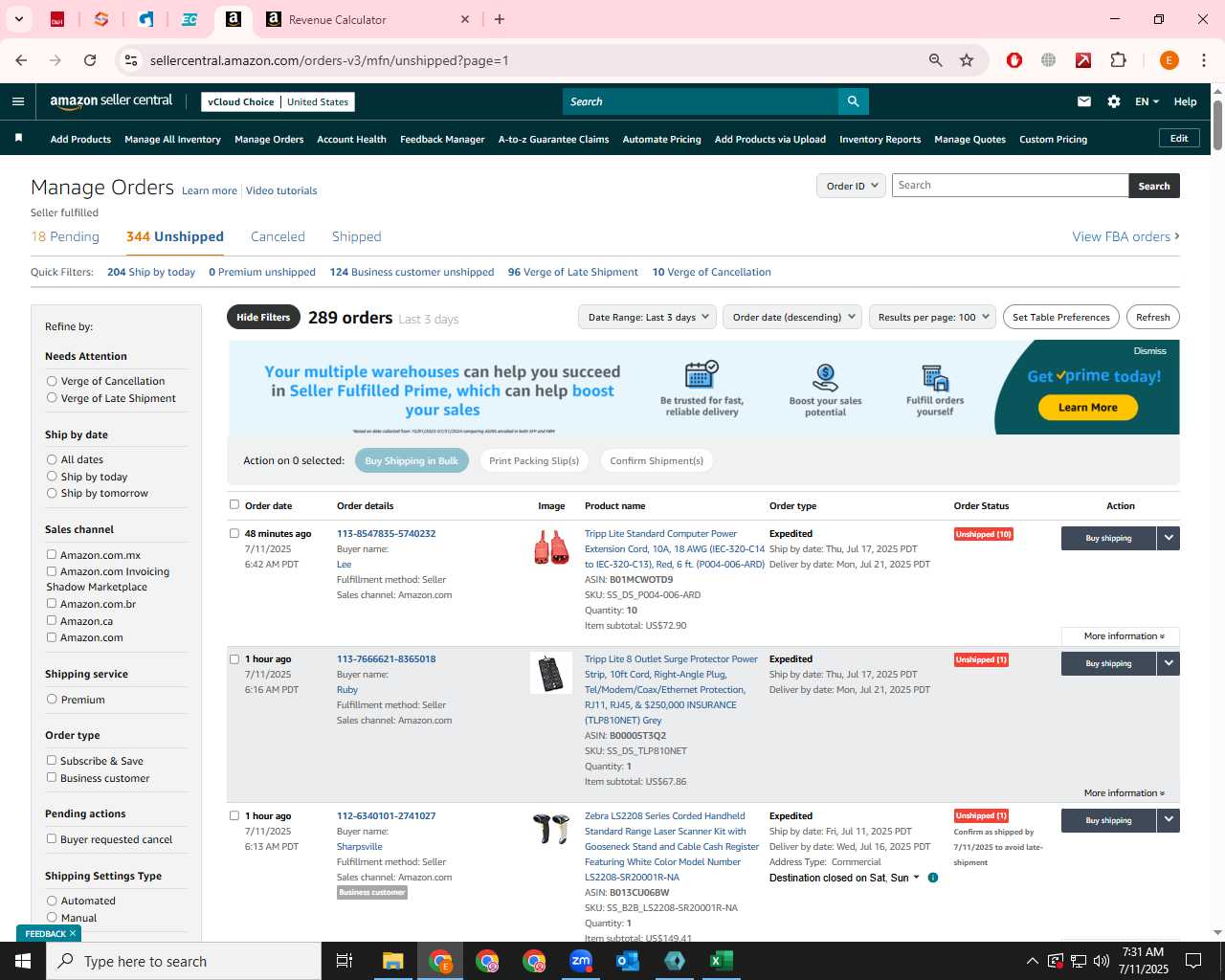Click the Set Table Preferences button

click(1061, 317)
